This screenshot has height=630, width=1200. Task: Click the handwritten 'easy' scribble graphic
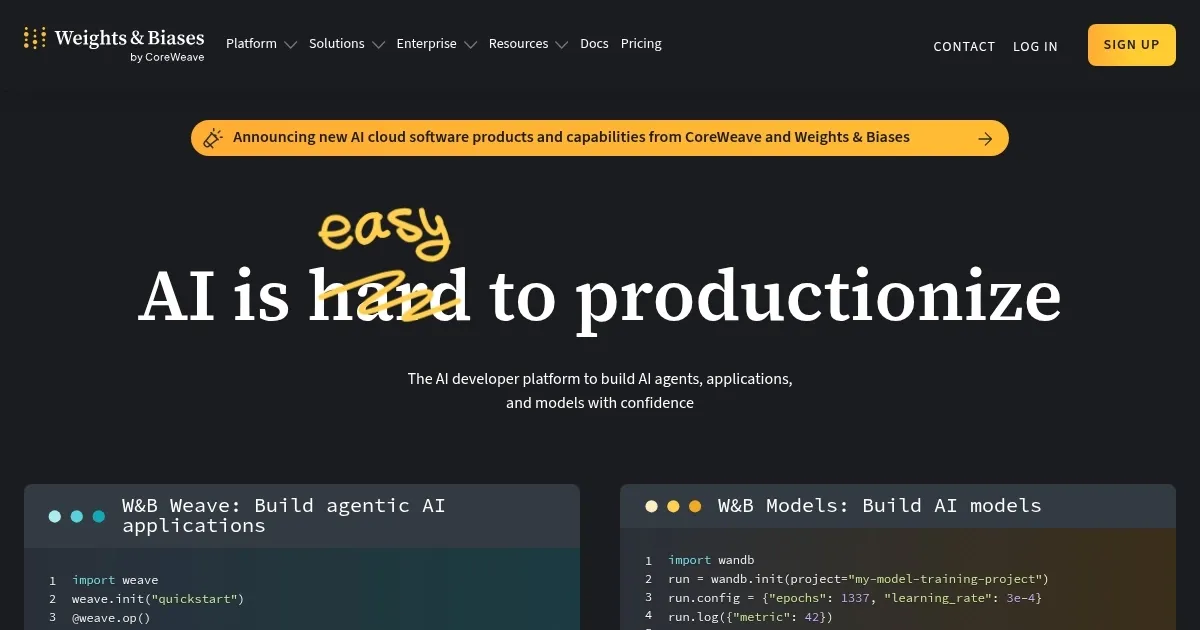click(383, 232)
